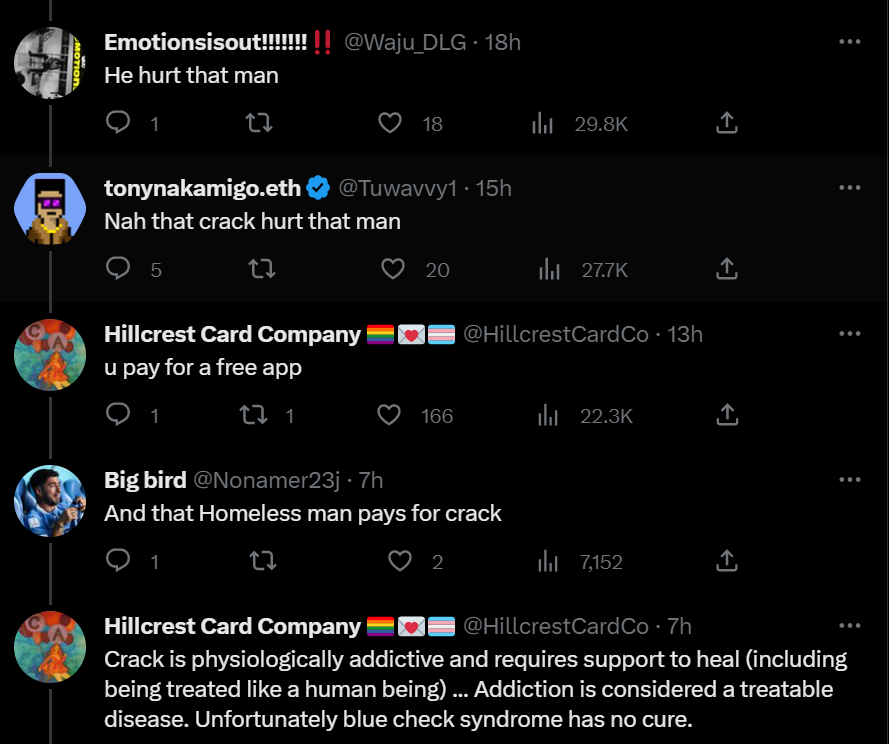Open the 18h timestamp on Waju_DLG's tweet

pos(503,42)
